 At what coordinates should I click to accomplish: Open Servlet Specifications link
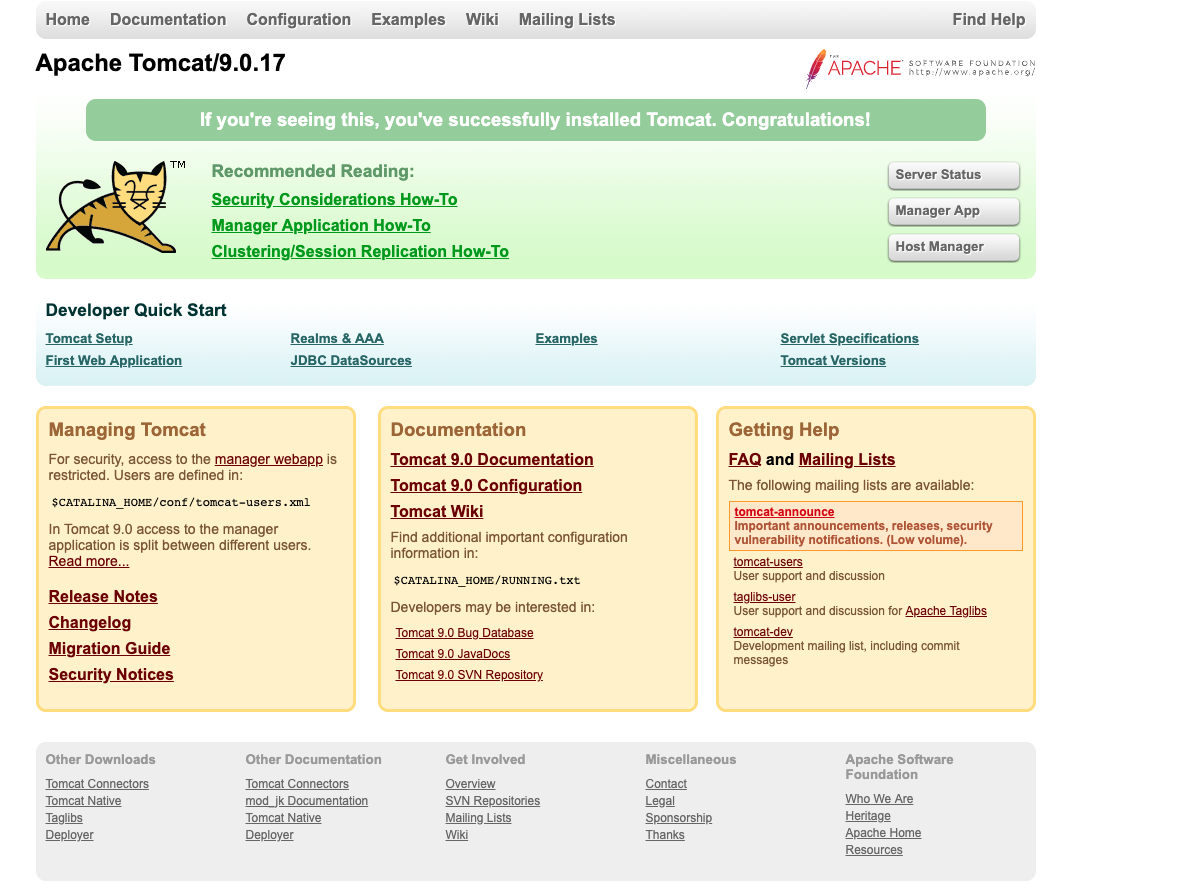pyautogui.click(x=850, y=339)
